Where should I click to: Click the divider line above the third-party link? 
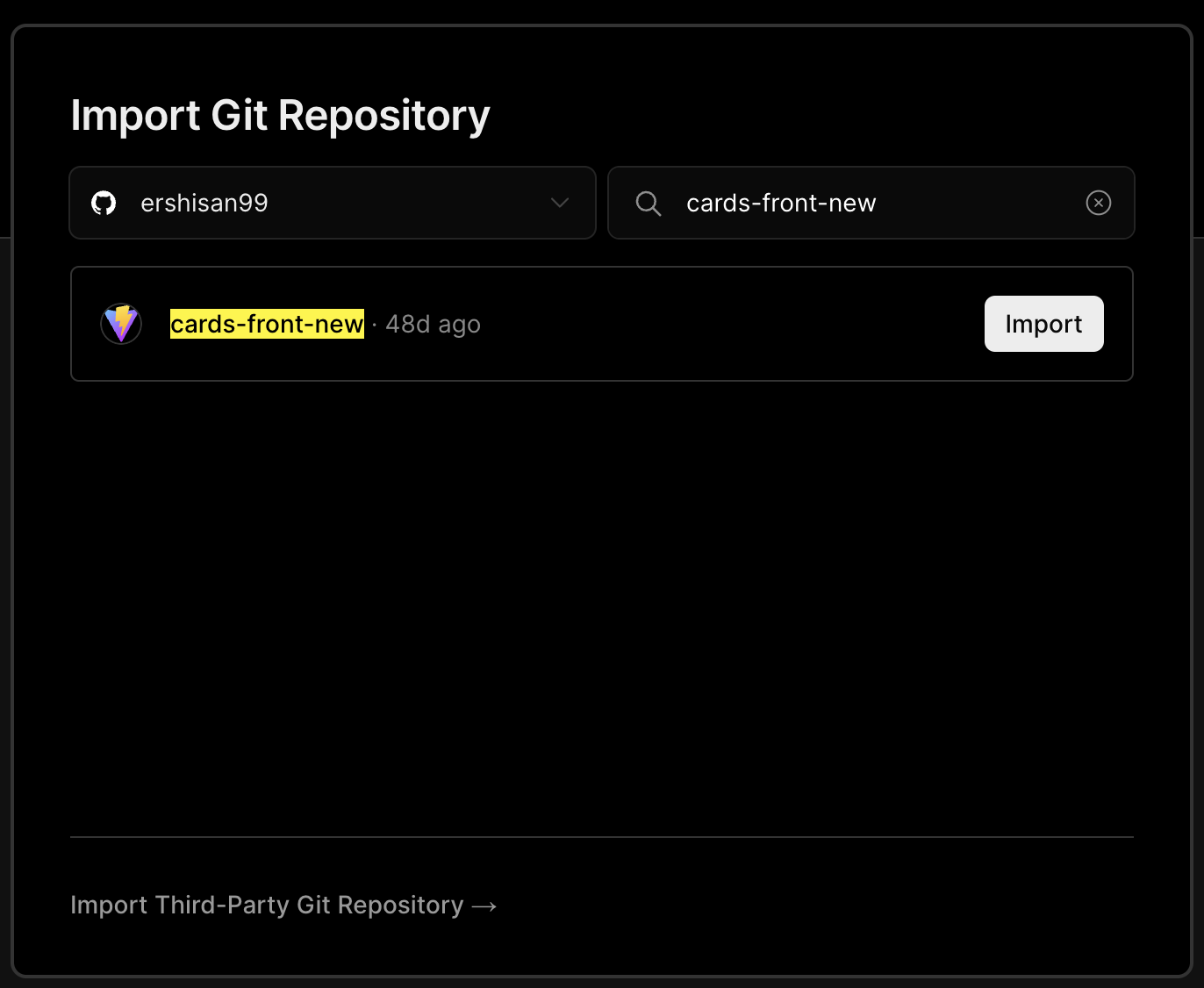tap(602, 837)
